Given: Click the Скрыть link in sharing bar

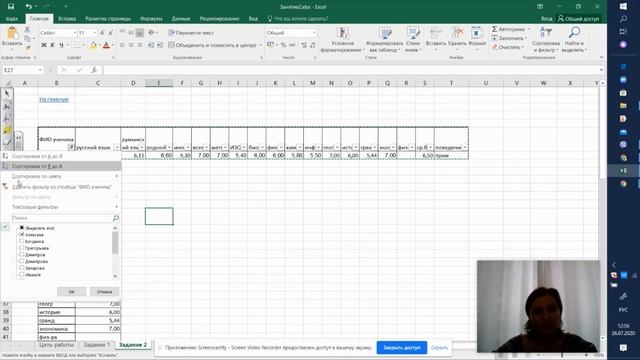Looking at the screenshot, I should (x=439, y=348).
